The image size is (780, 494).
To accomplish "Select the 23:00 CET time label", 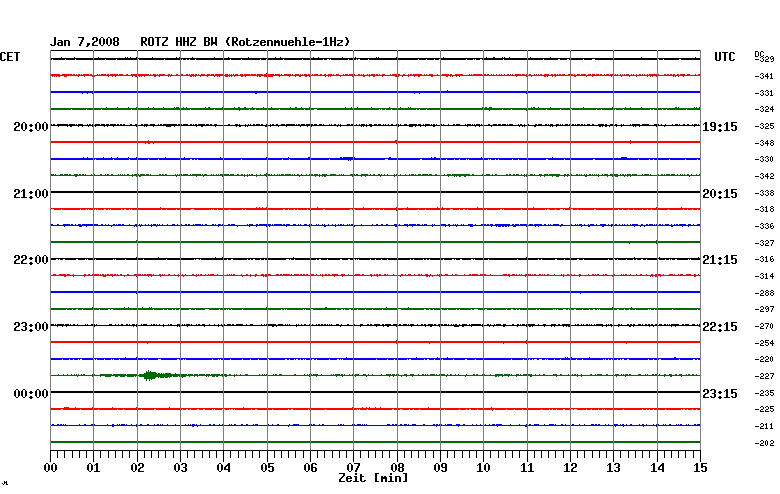I will tap(31, 327).
